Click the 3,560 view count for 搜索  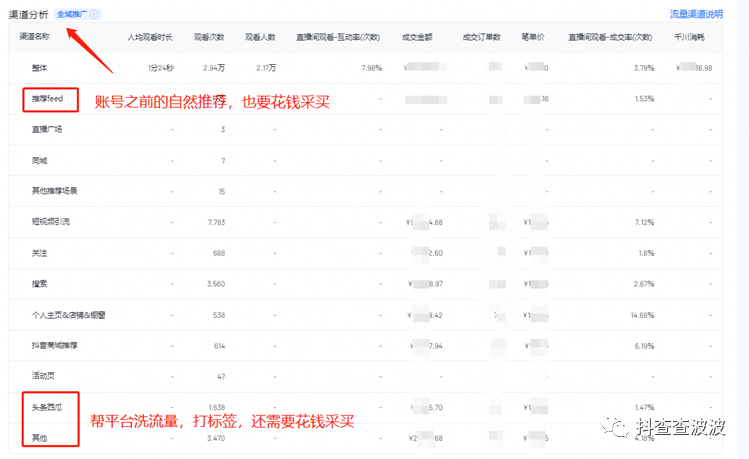click(216, 284)
